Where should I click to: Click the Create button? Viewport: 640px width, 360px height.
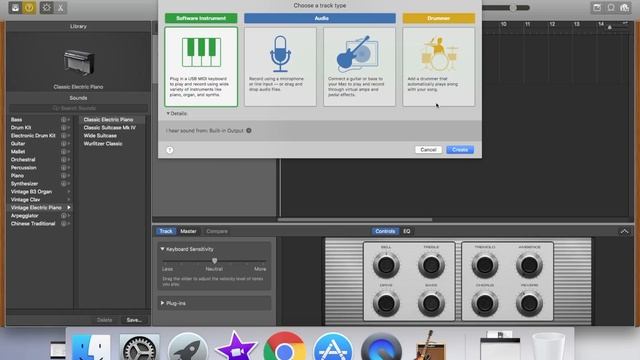point(460,150)
